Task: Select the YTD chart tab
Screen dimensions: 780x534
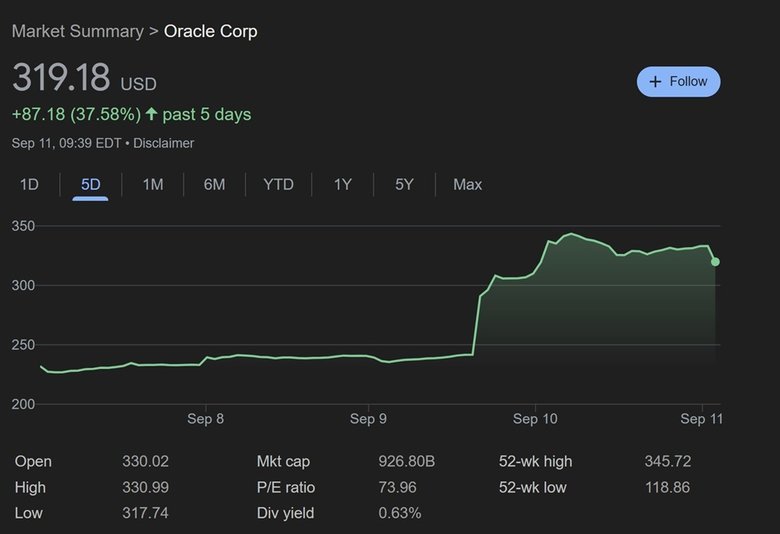Action: [279, 185]
